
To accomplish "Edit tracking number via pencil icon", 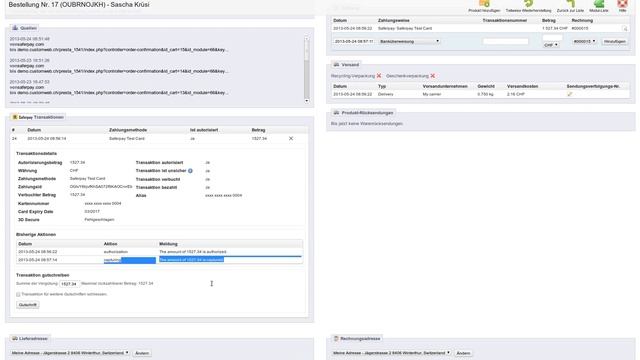I will tap(570, 94).
